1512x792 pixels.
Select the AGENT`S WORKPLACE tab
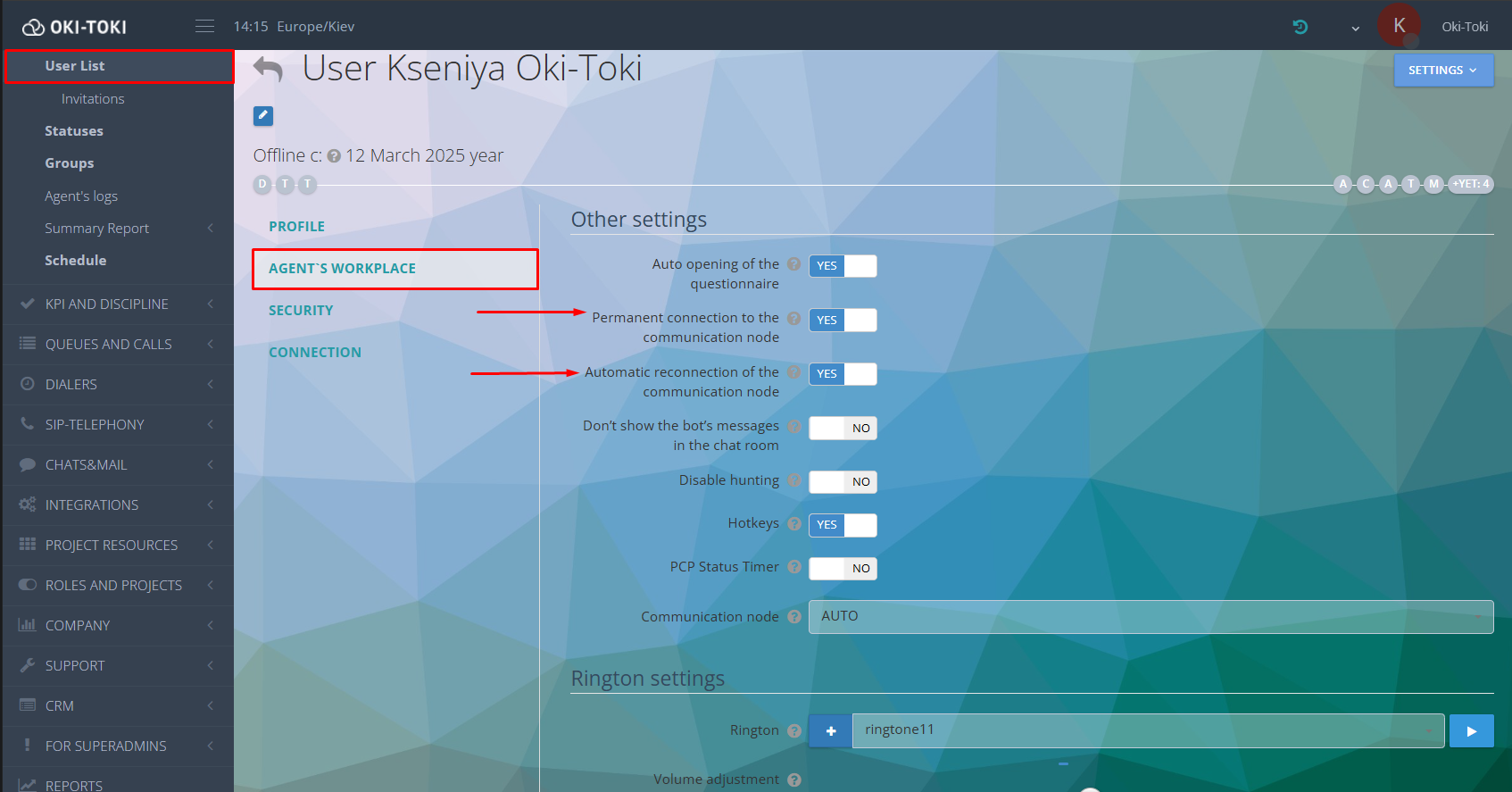(x=395, y=269)
